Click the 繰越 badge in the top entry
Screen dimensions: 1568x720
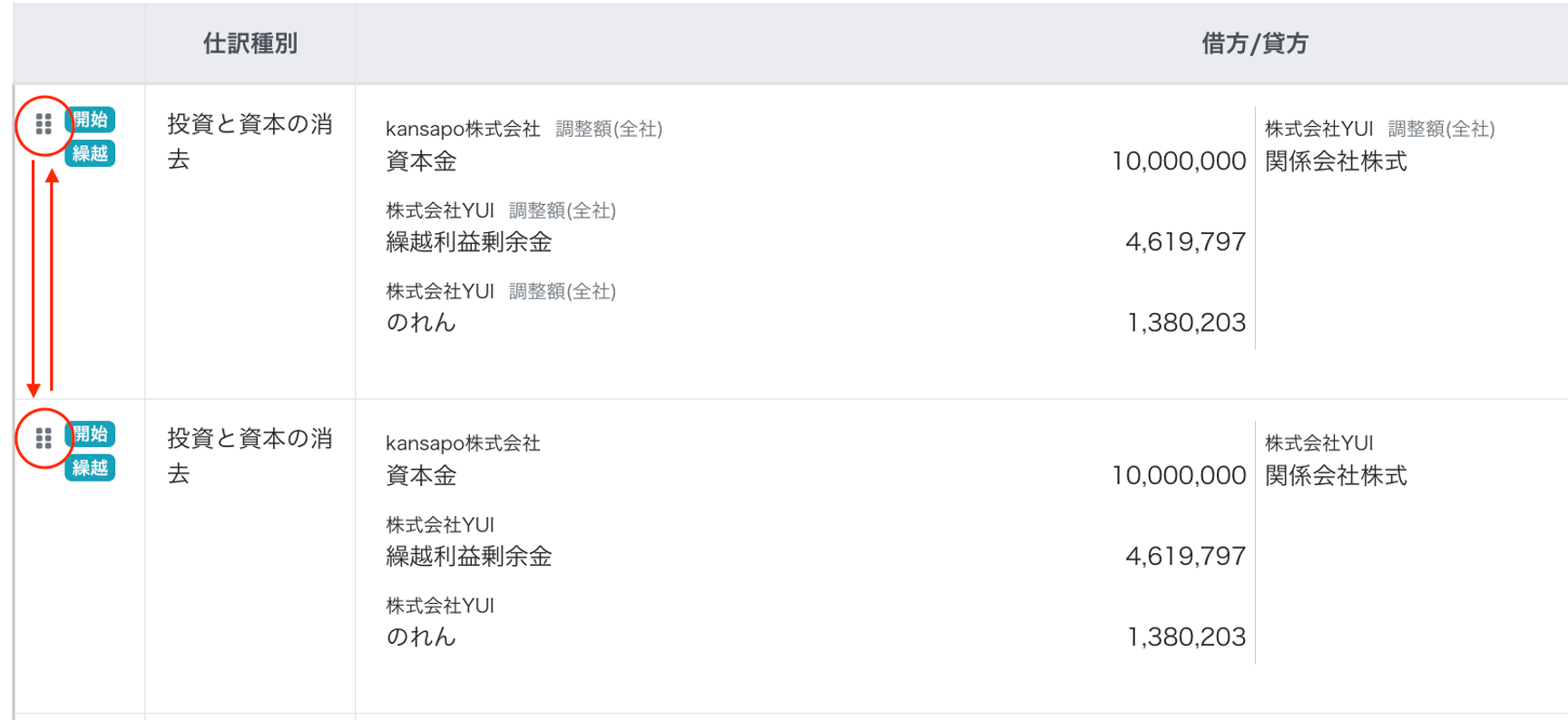[91, 153]
